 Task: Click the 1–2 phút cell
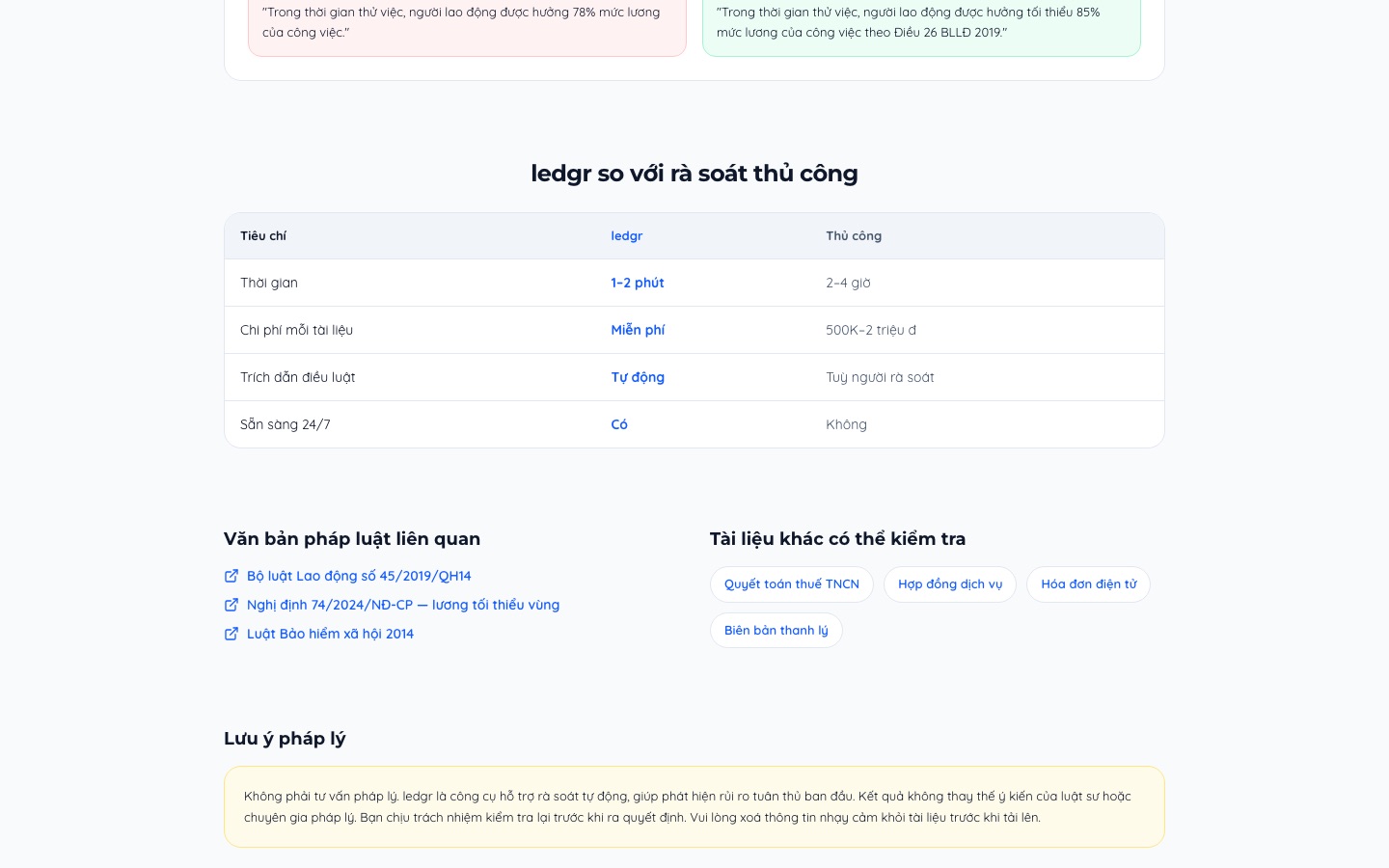pyautogui.click(x=638, y=283)
